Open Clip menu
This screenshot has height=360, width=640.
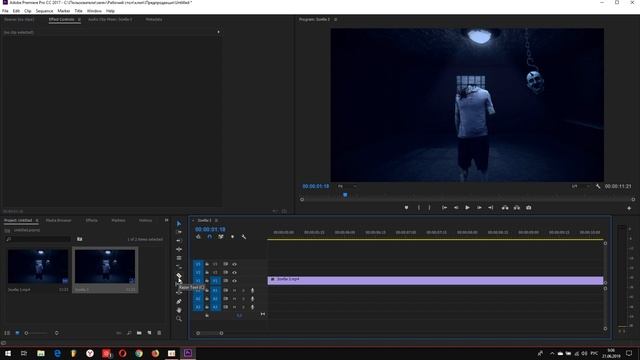click(x=27, y=11)
